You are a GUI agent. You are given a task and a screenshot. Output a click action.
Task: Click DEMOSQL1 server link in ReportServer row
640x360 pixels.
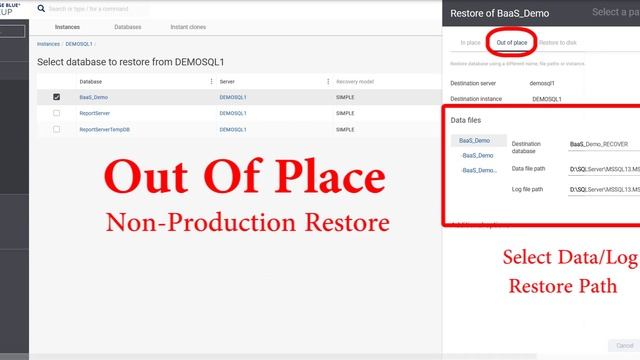click(233, 113)
